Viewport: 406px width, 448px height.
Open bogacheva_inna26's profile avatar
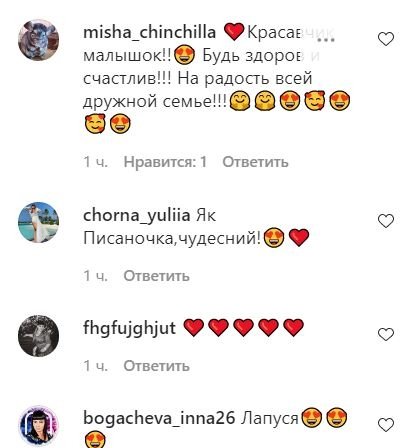pyautogui.click(x=38, y=426)
